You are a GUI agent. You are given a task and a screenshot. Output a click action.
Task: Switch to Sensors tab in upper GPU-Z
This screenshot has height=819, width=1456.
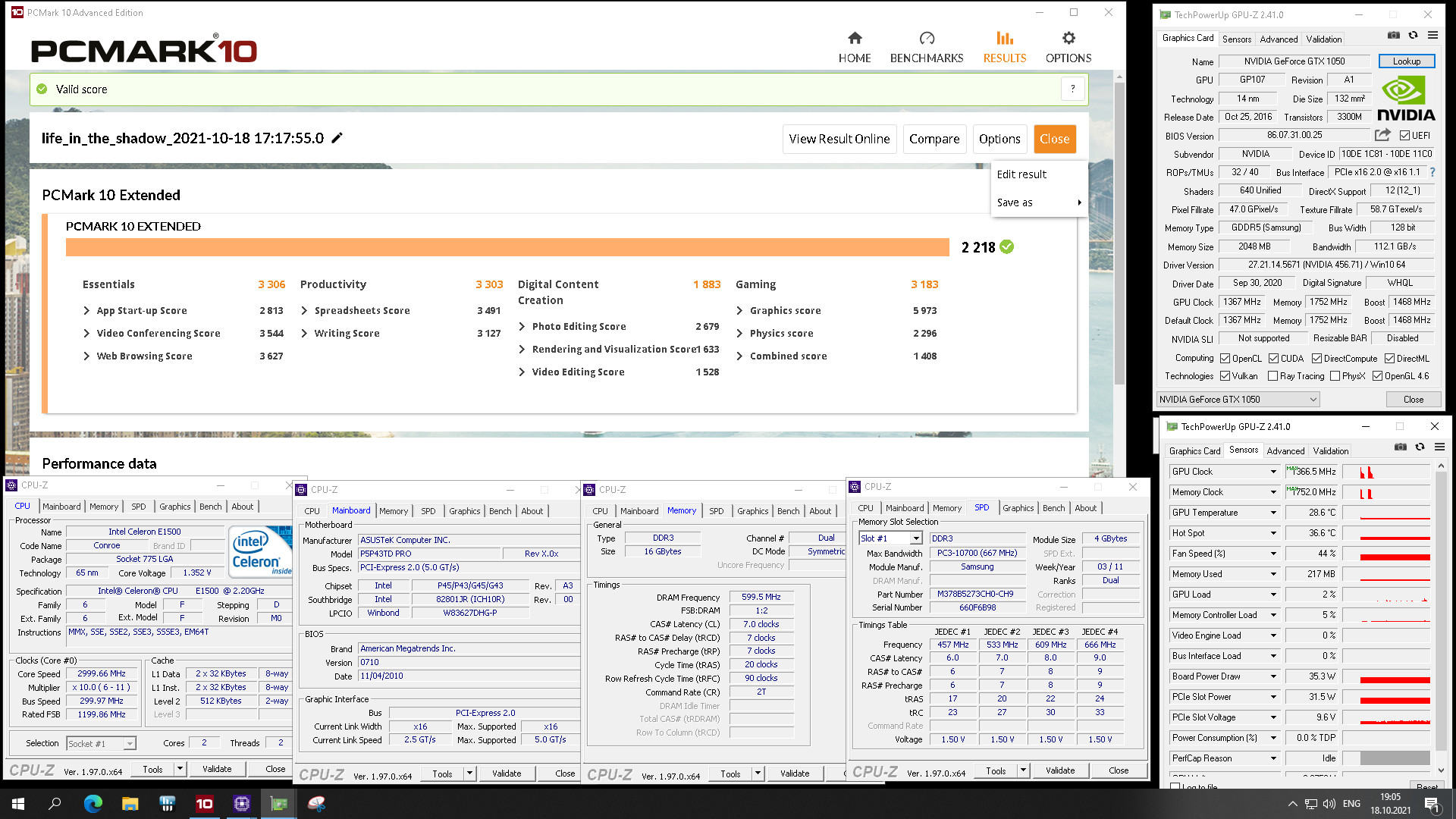(1236, 39)
